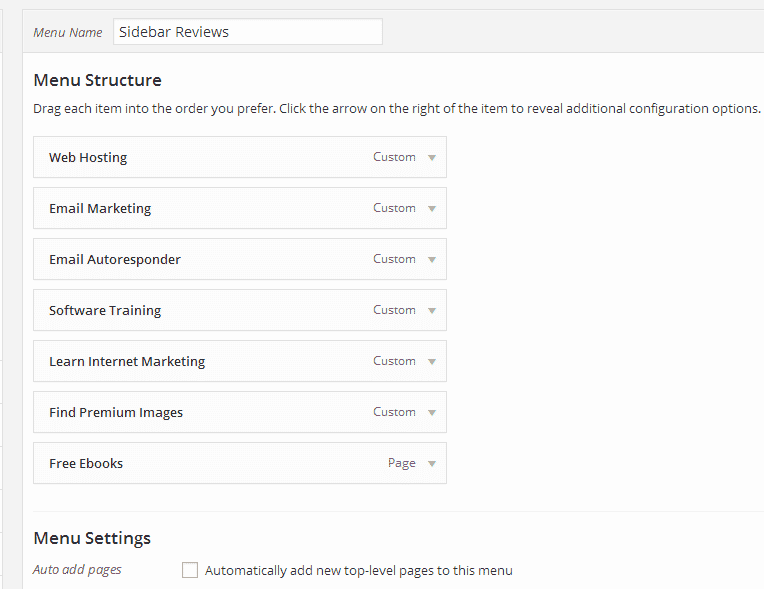The height and width of the screenshot is (589, 764).
Task: Click the Software Training dropdown arrow
Action: click(432, 311)
